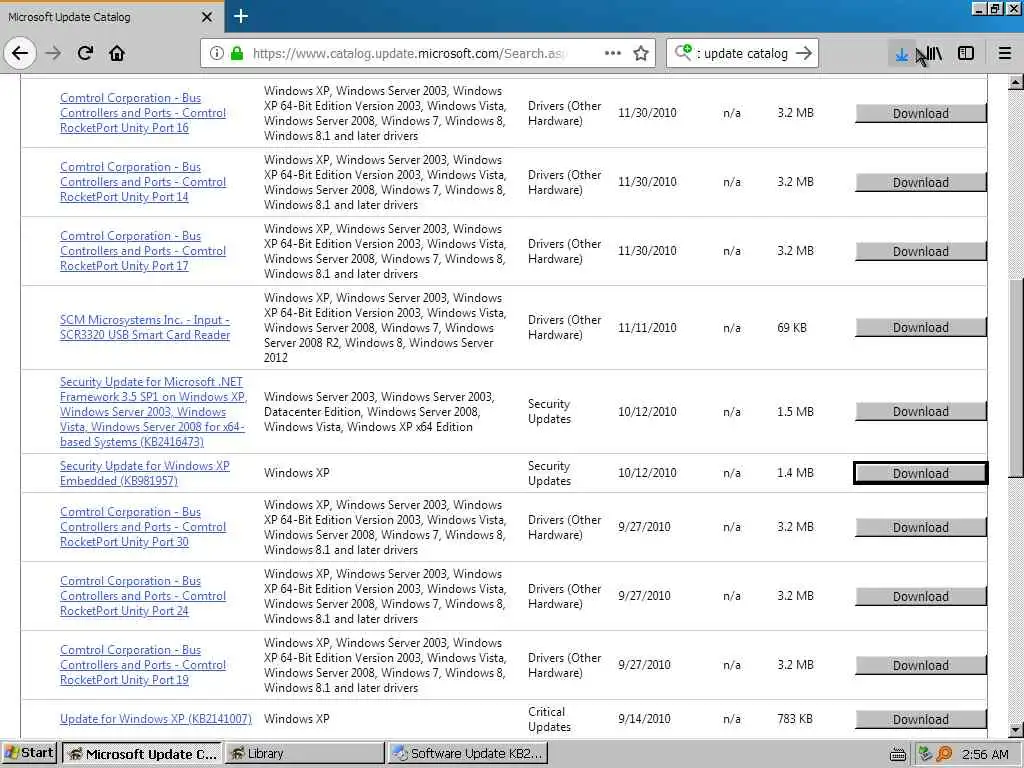The image size is (1024, 768).
Task: Download RocketPort Unity Port 16 driver
Action: tap(920, 113)
